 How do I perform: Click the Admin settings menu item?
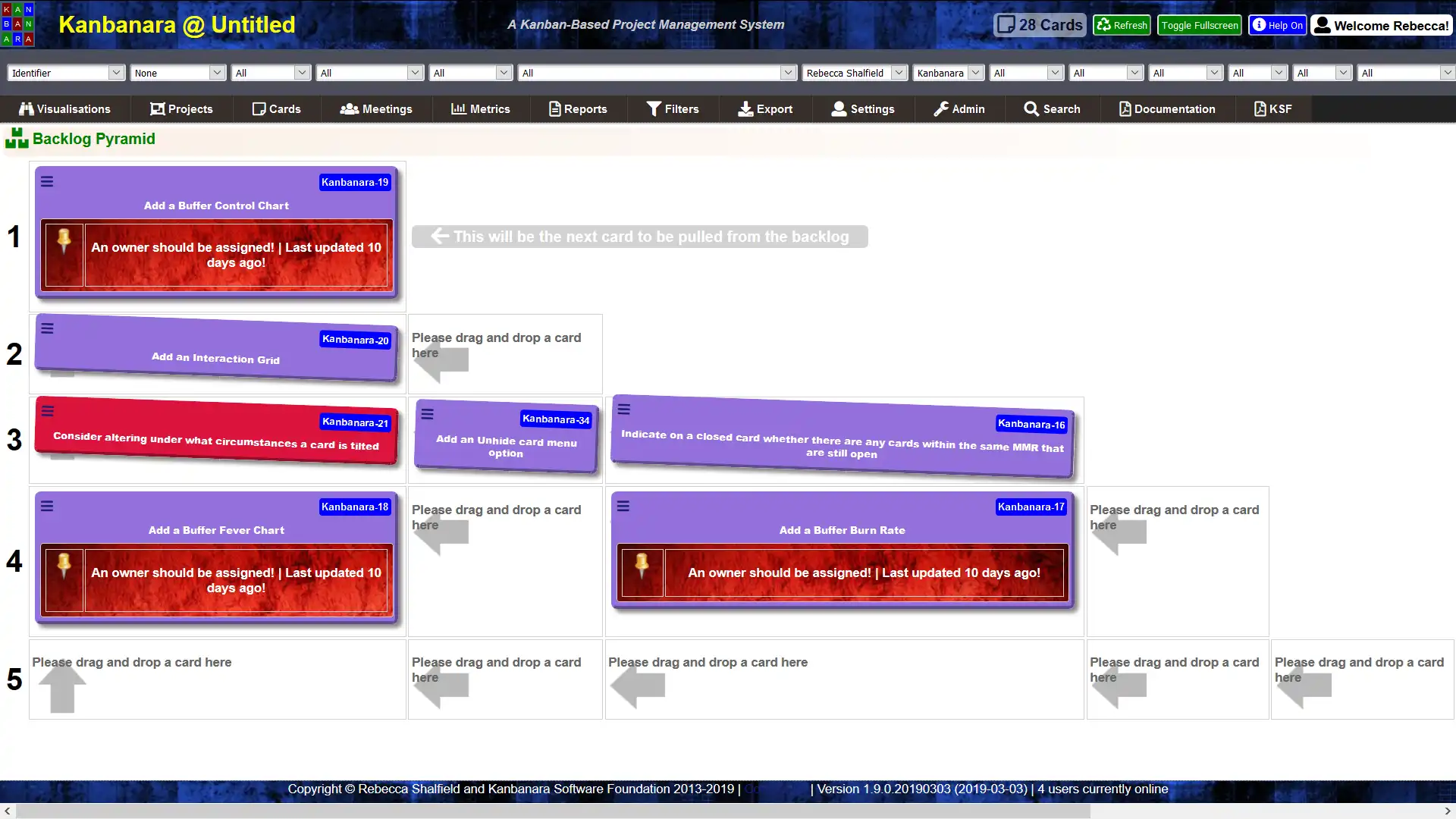(961, 108)
